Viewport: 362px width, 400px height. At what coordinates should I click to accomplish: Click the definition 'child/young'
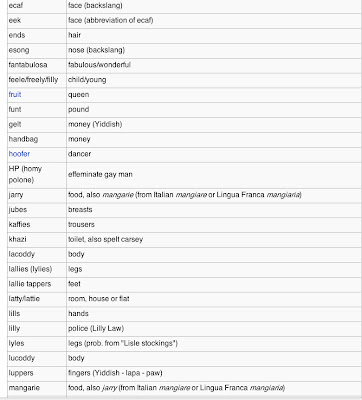tap(87, 80)
